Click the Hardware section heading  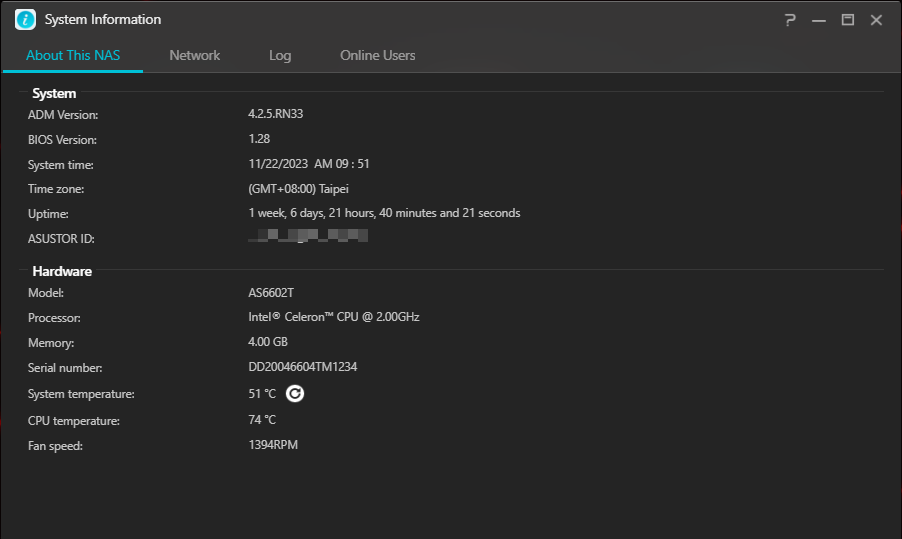coord(62,271)
